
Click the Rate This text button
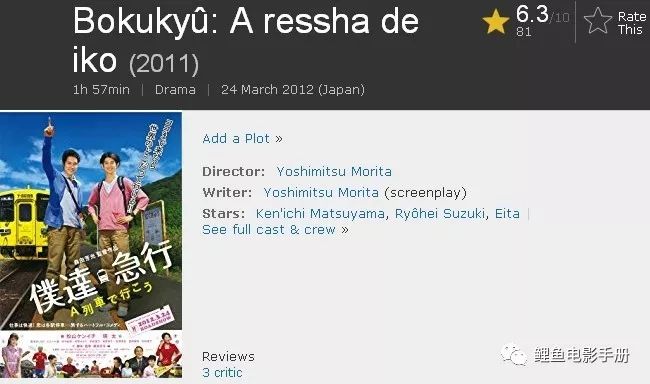[632, 23]
